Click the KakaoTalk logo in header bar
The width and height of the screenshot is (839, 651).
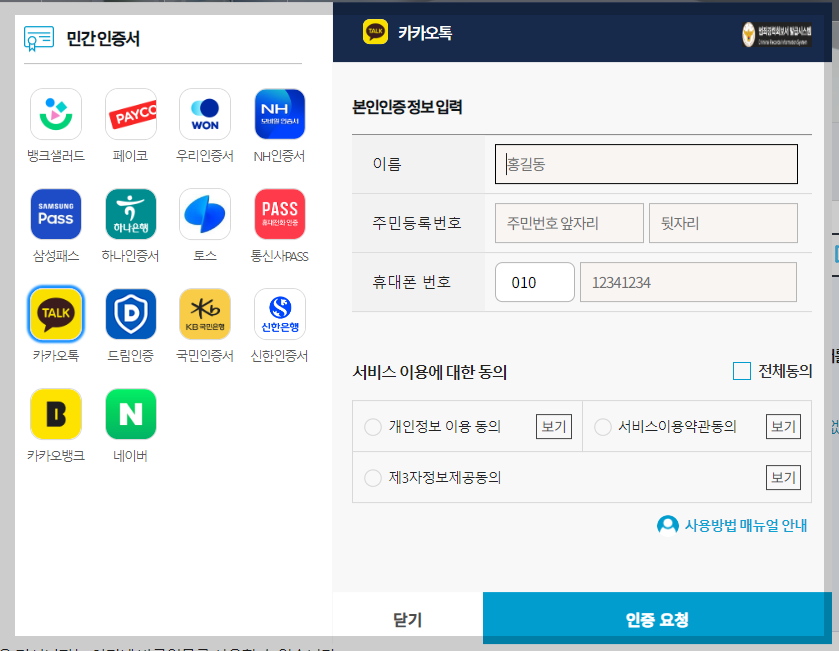click(375, 32)
